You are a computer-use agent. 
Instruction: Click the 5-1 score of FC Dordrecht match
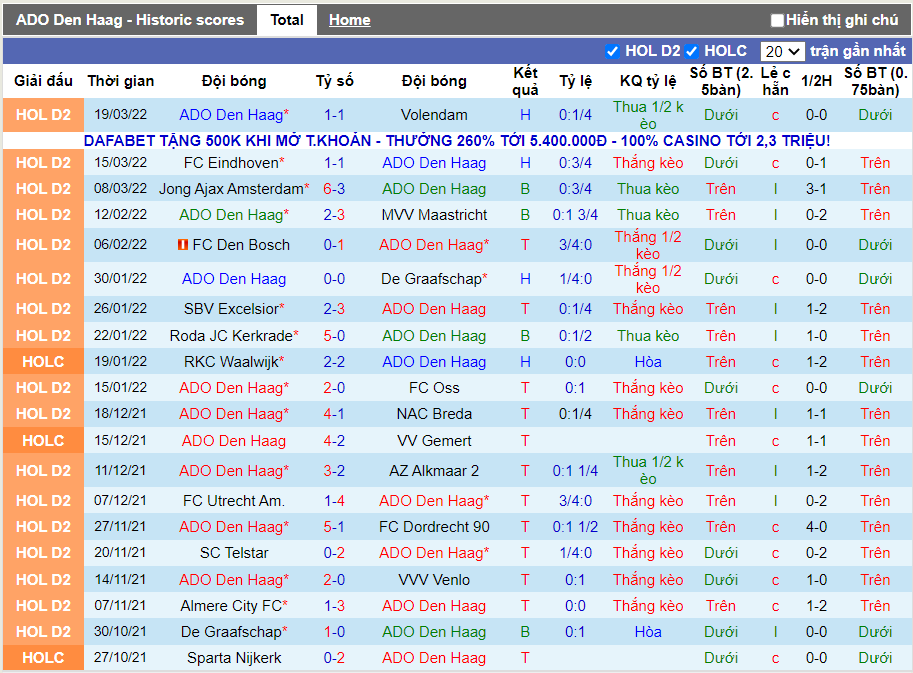[334, 527]
